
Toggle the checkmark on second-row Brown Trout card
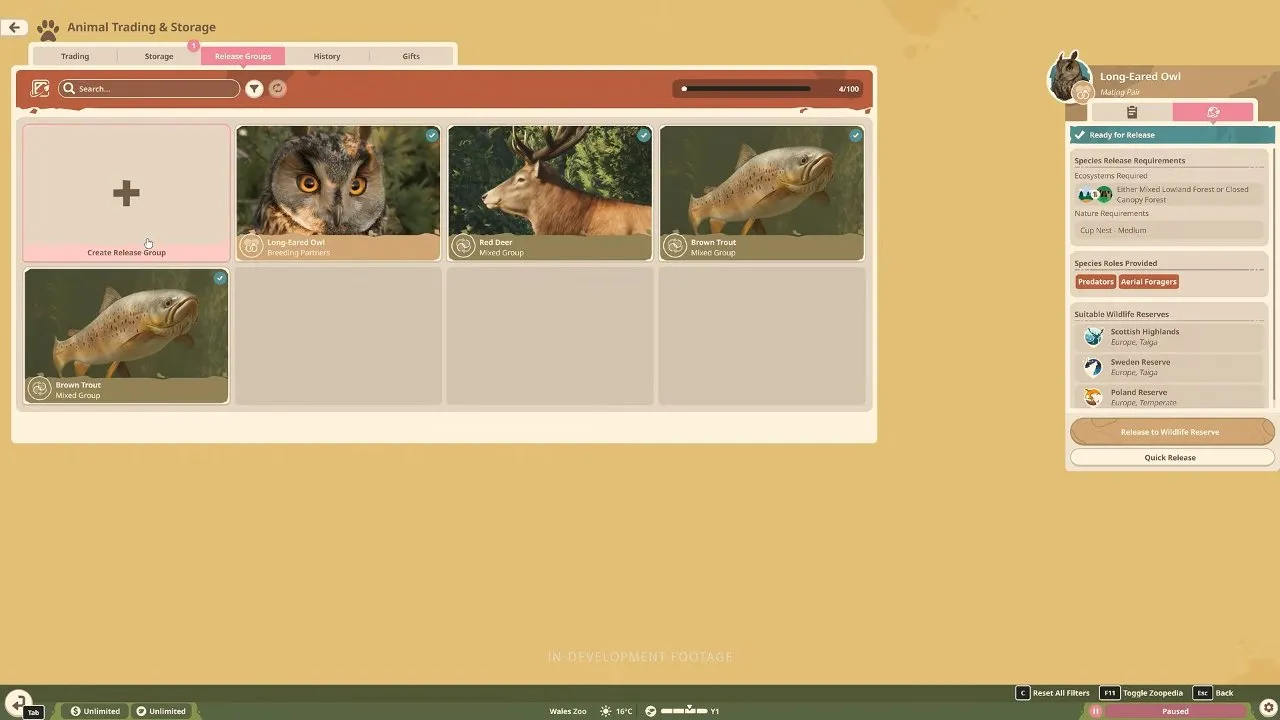[x=220, y=278]
